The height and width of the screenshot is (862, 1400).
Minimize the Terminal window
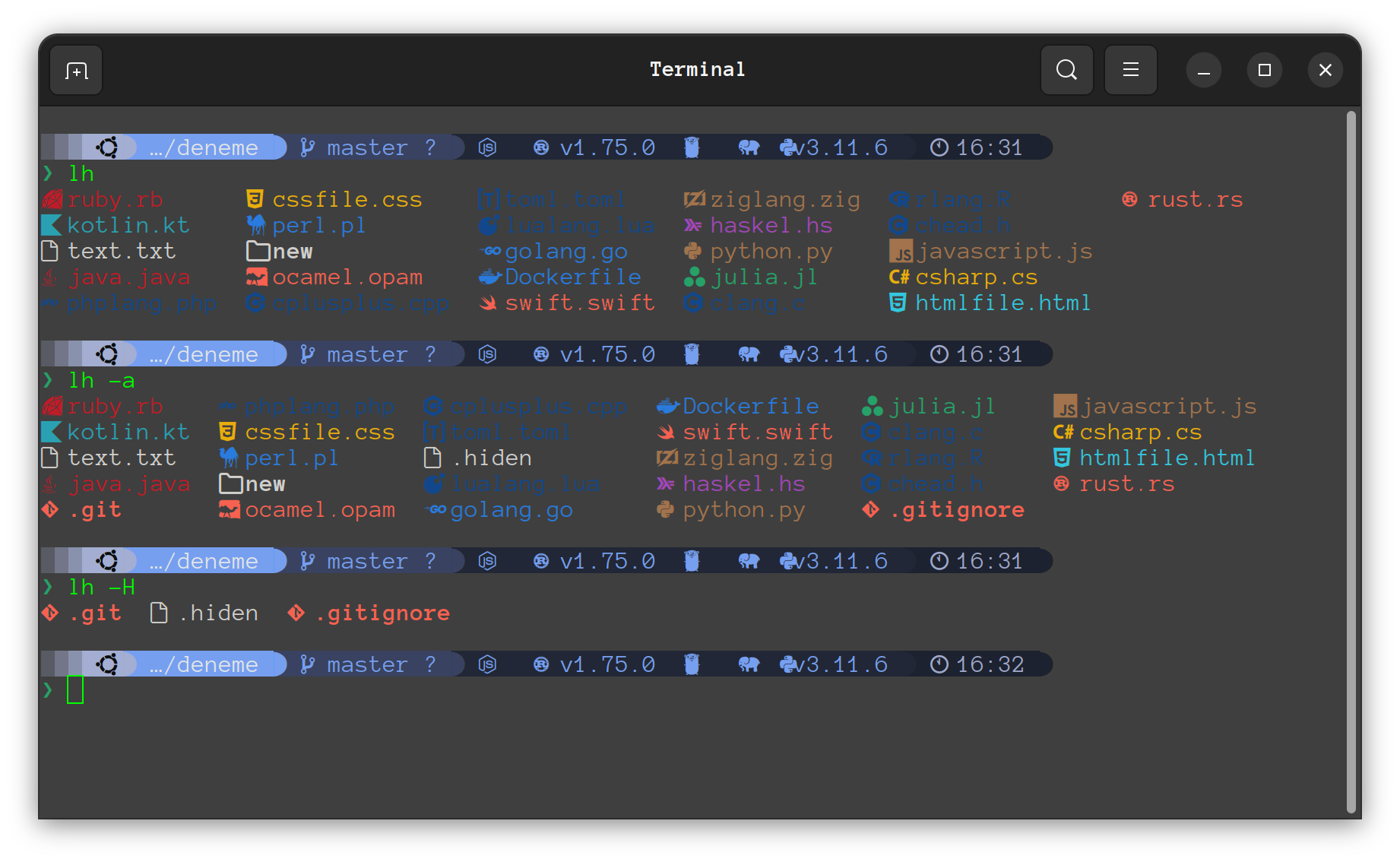point(1203,70)
